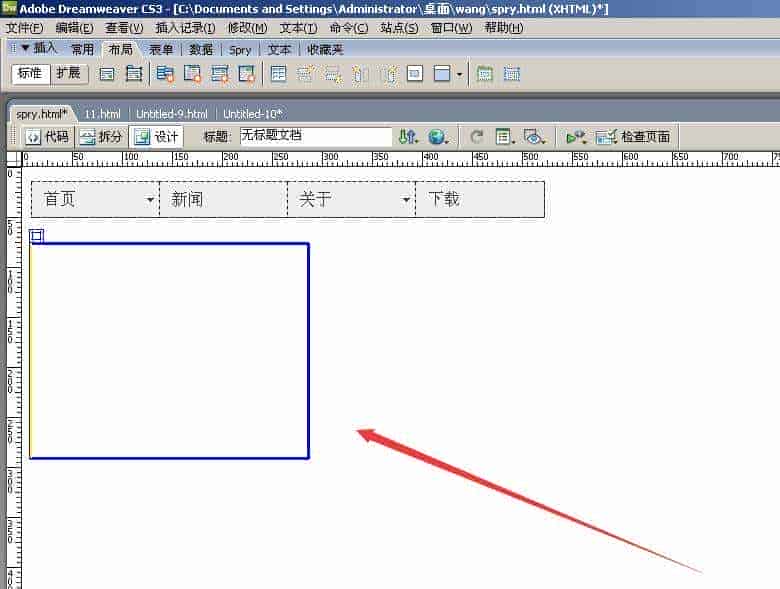This screenshot has height=589, width=780.
Task: Click the Layout Table icon
Action: [x=485, y=74]
